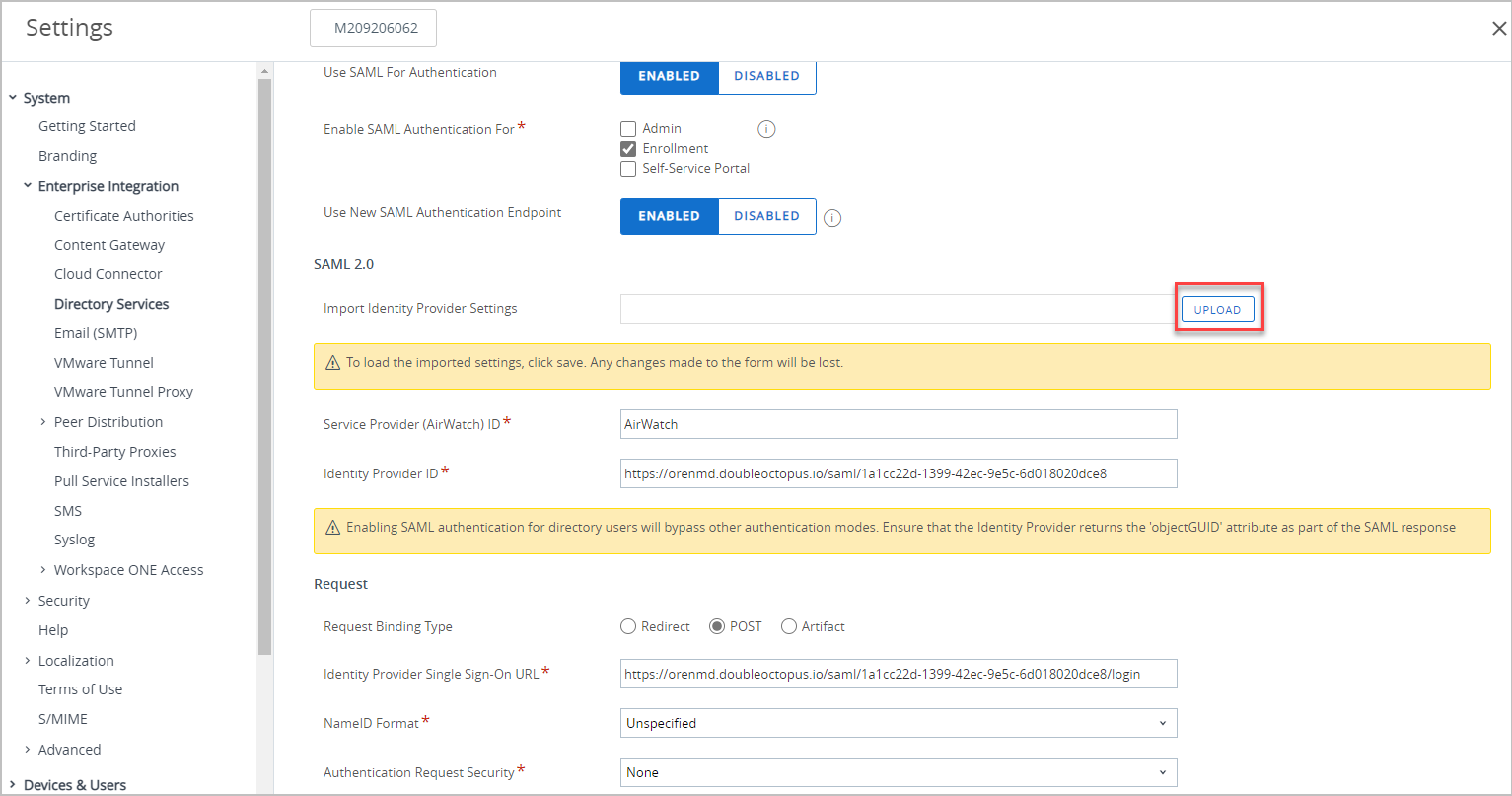The height and width of the screenshot is (796, 1512).
Task: Collapse Enterprise Integration section
Action: click(x=28, y=186)
